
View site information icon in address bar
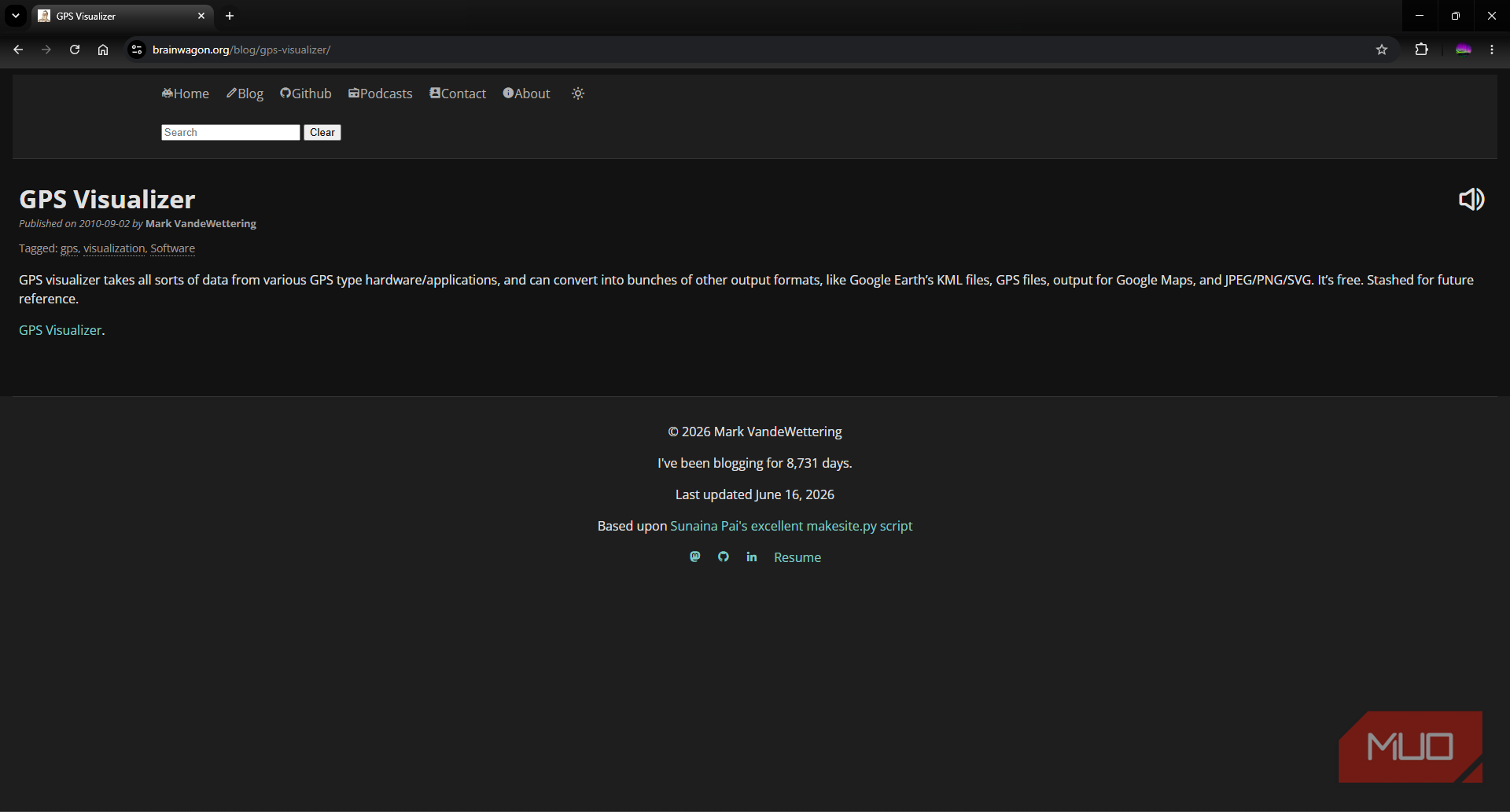tap(137, 50)
